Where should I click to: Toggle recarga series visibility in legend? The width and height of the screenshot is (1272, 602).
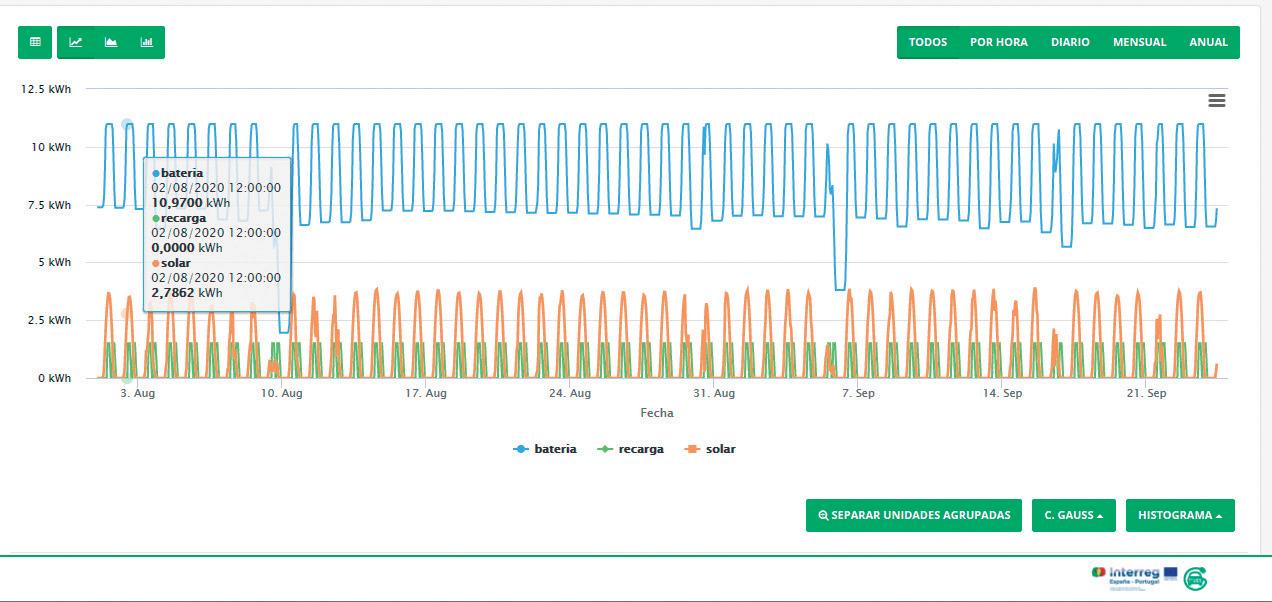630,449
